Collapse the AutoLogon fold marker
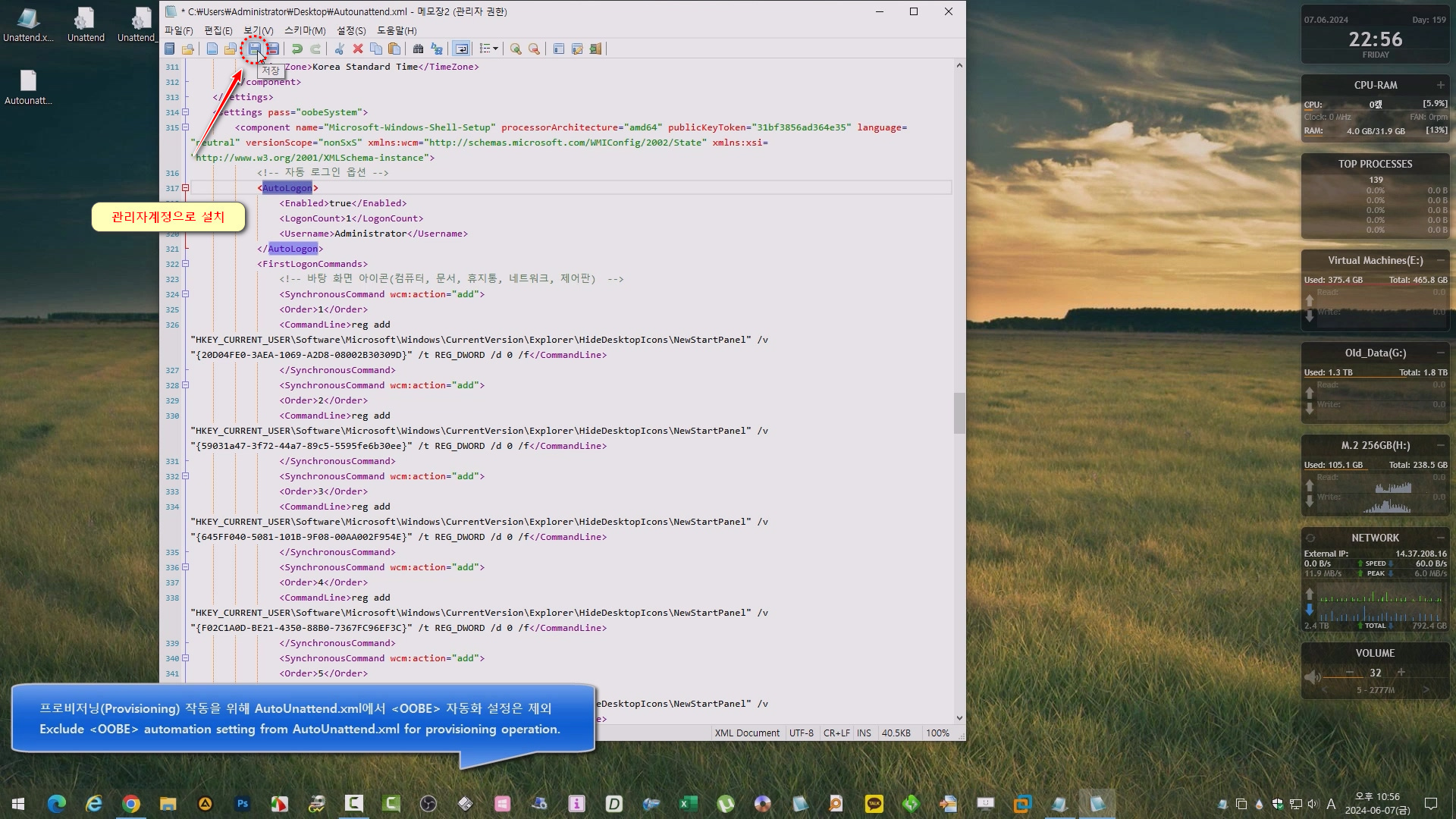 click(185, 188)
